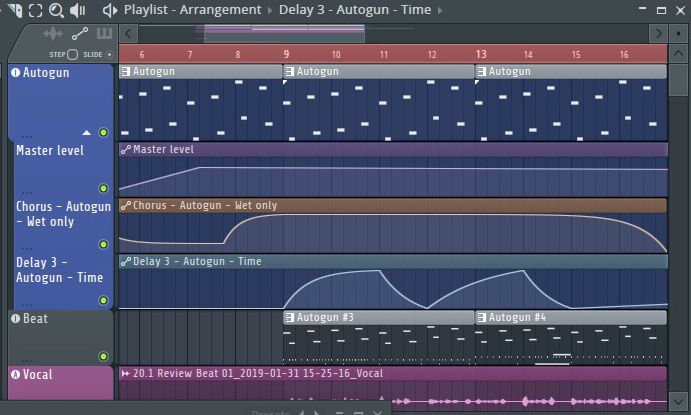The width and height of the screenshot is (691, 415).
Task: Open the first Autogun pattern clip menu icon
Action: (126, 71)
